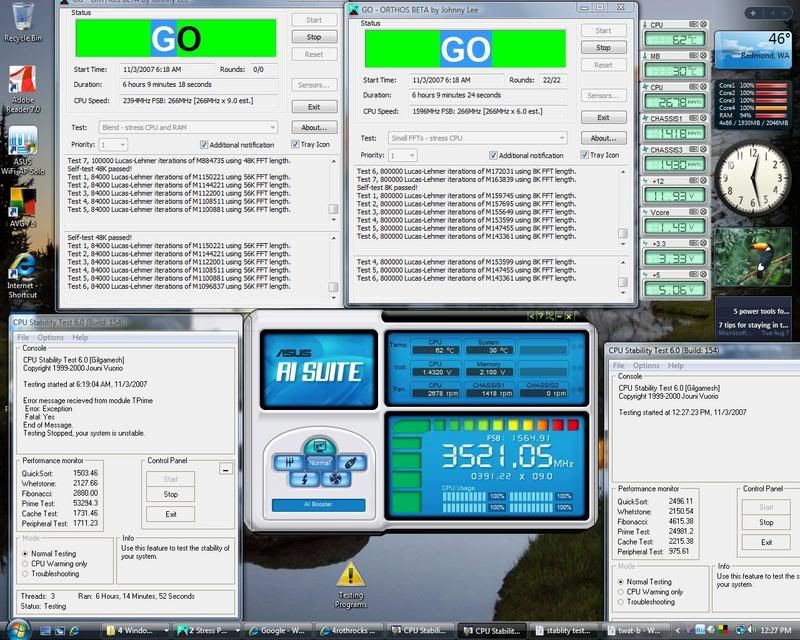This screenshot has height=640, width=800.
Task: Open the AVG 7.5 desktop icon
Action: 22,208
